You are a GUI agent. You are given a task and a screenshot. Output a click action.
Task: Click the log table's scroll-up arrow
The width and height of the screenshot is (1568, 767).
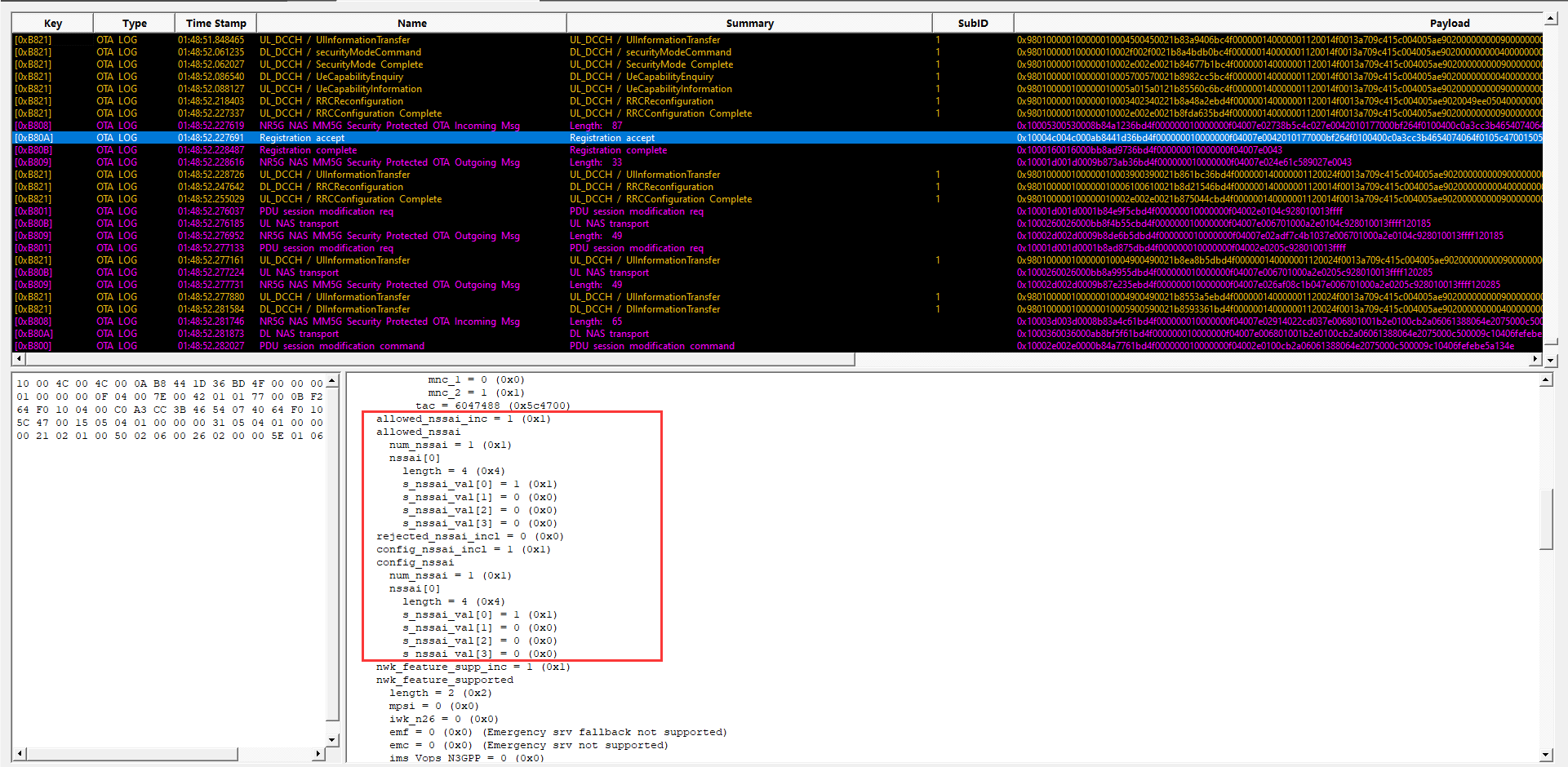click(1550, 18)
